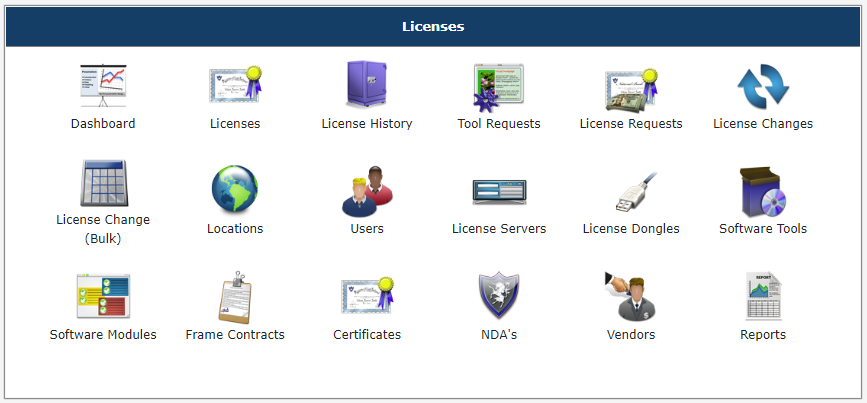Click the Software Modules label
867x403 pixels.
pyautogui.click(x=103, y=334)
